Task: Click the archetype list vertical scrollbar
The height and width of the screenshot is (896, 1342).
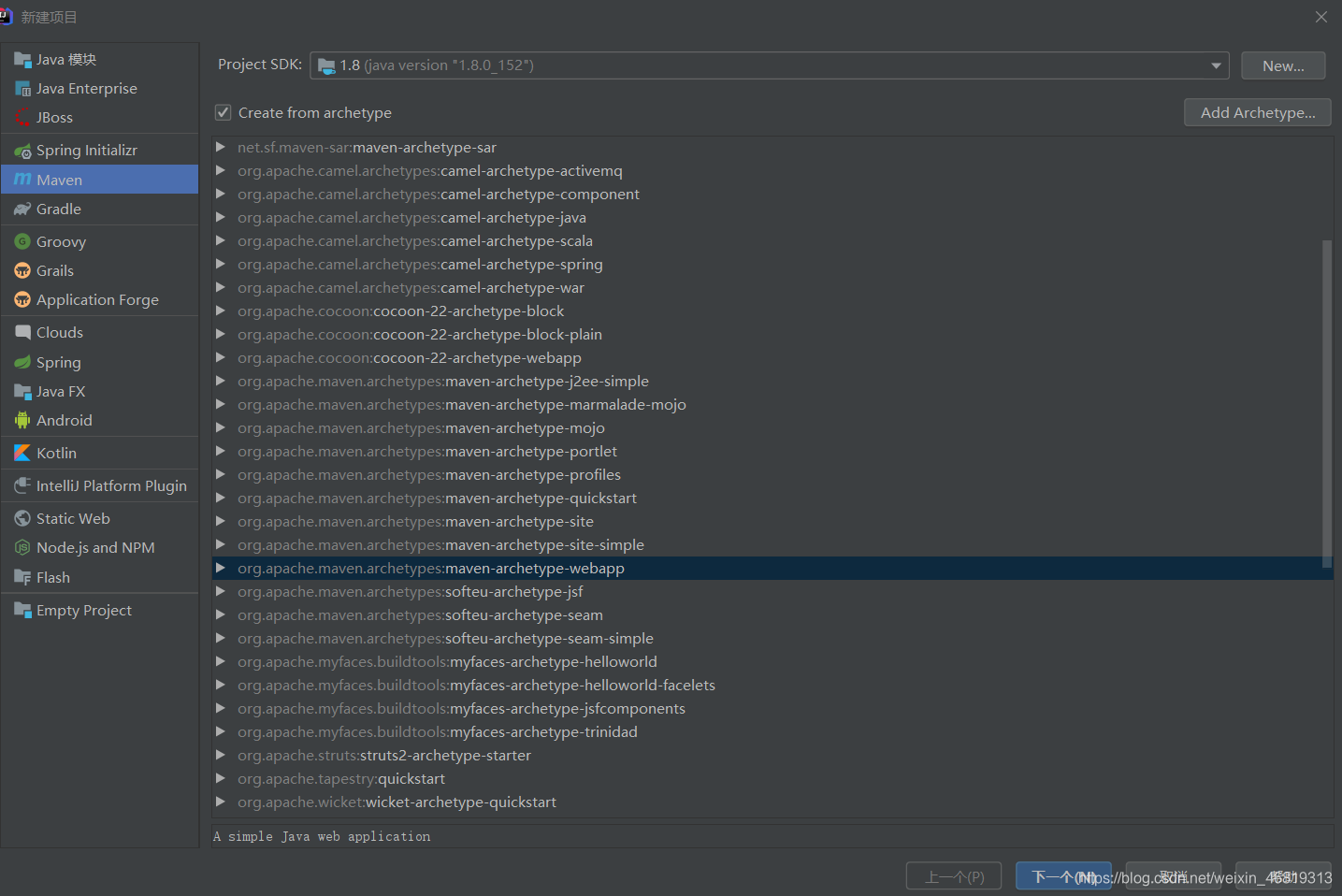Action: point(1326,404)
